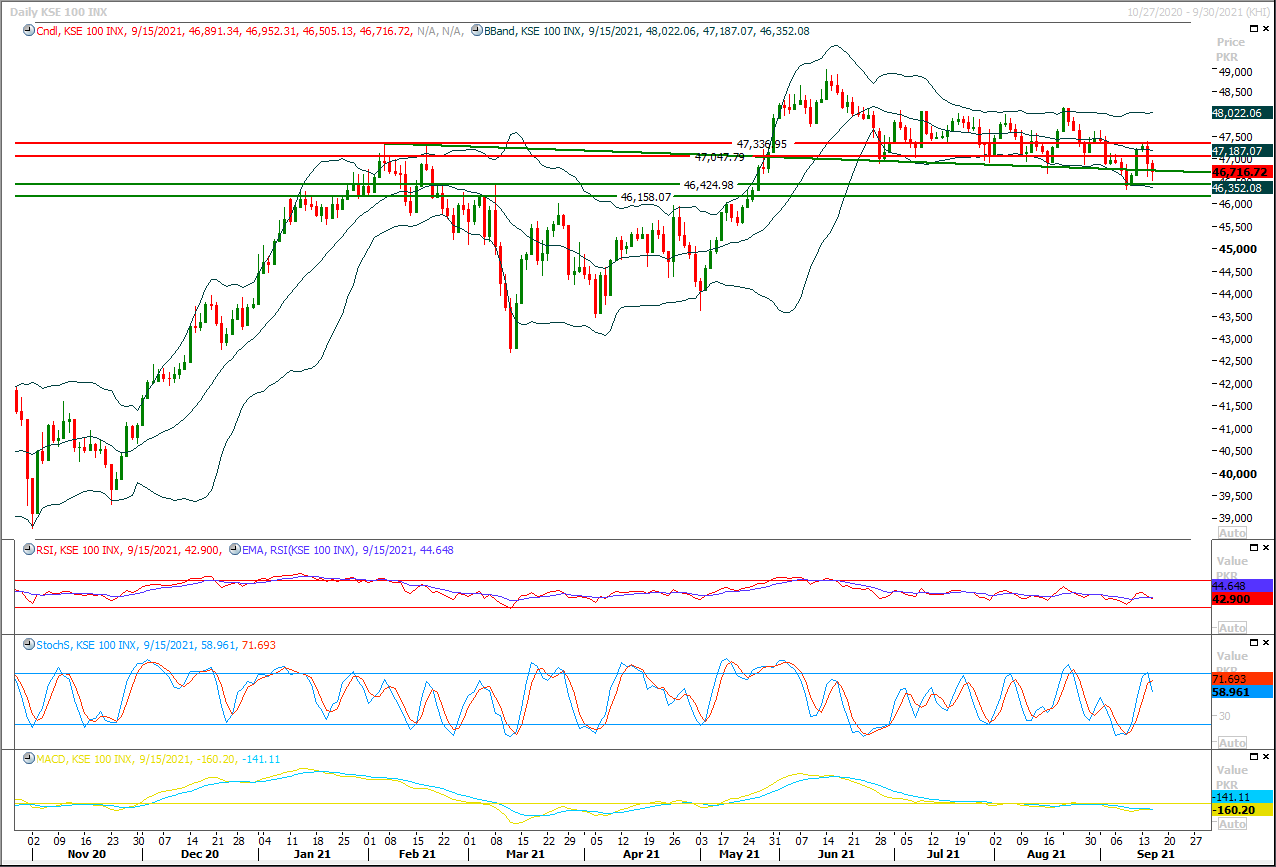1276x867 pixels.
Task: Select the 46,158.07 support line label
Action: (646, 198)
